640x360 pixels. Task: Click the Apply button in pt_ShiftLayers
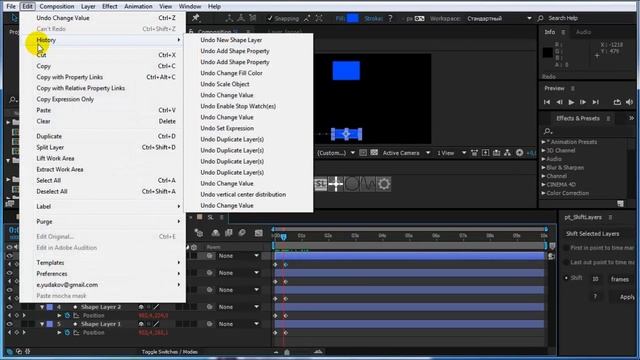tap(627, 297)
